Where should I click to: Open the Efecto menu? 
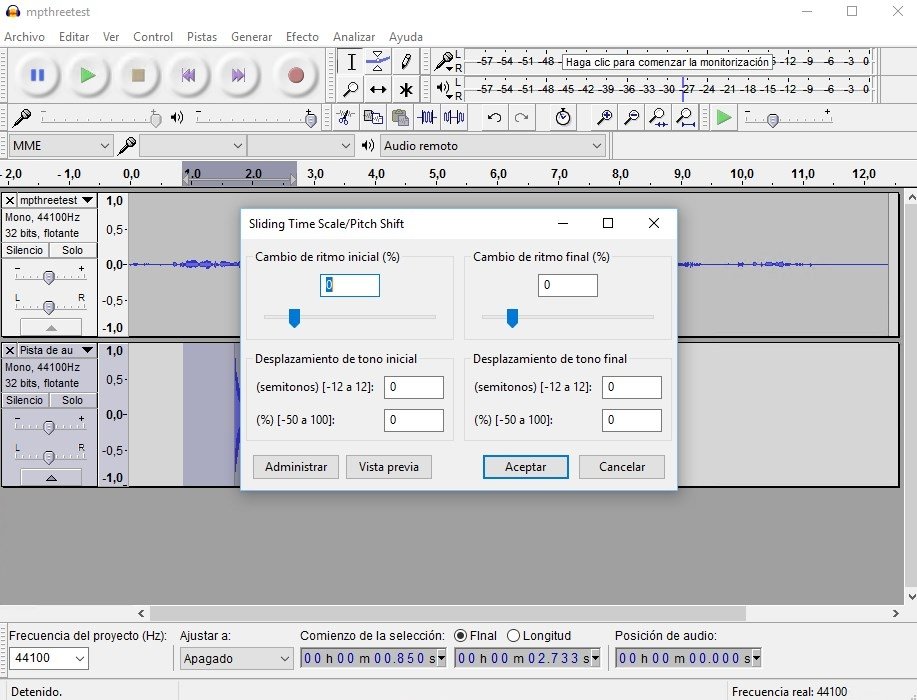coord(302,37)
